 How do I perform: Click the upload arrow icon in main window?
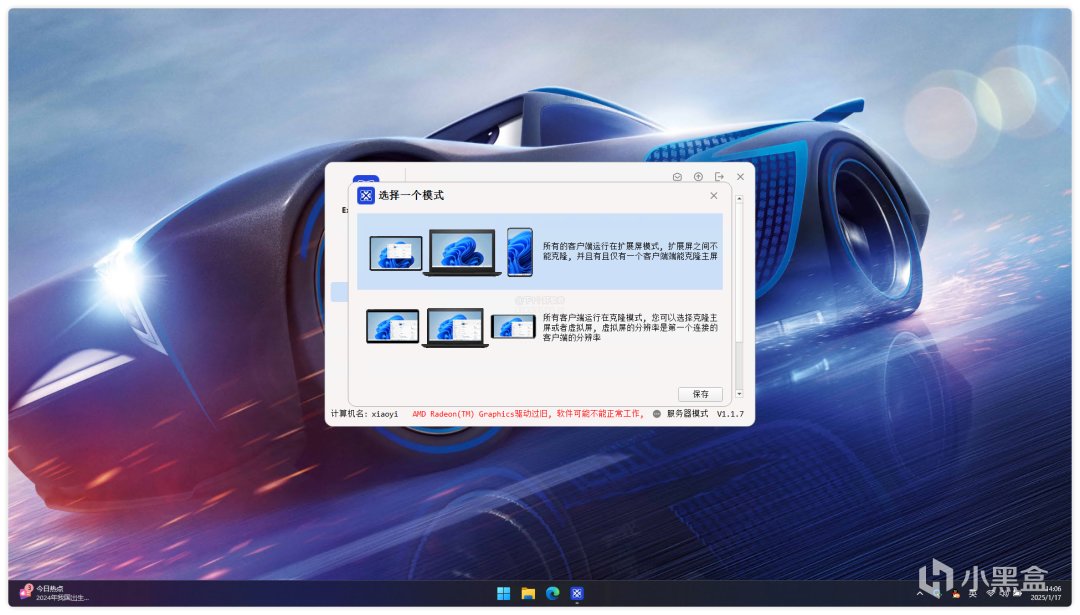click(698, 177)
